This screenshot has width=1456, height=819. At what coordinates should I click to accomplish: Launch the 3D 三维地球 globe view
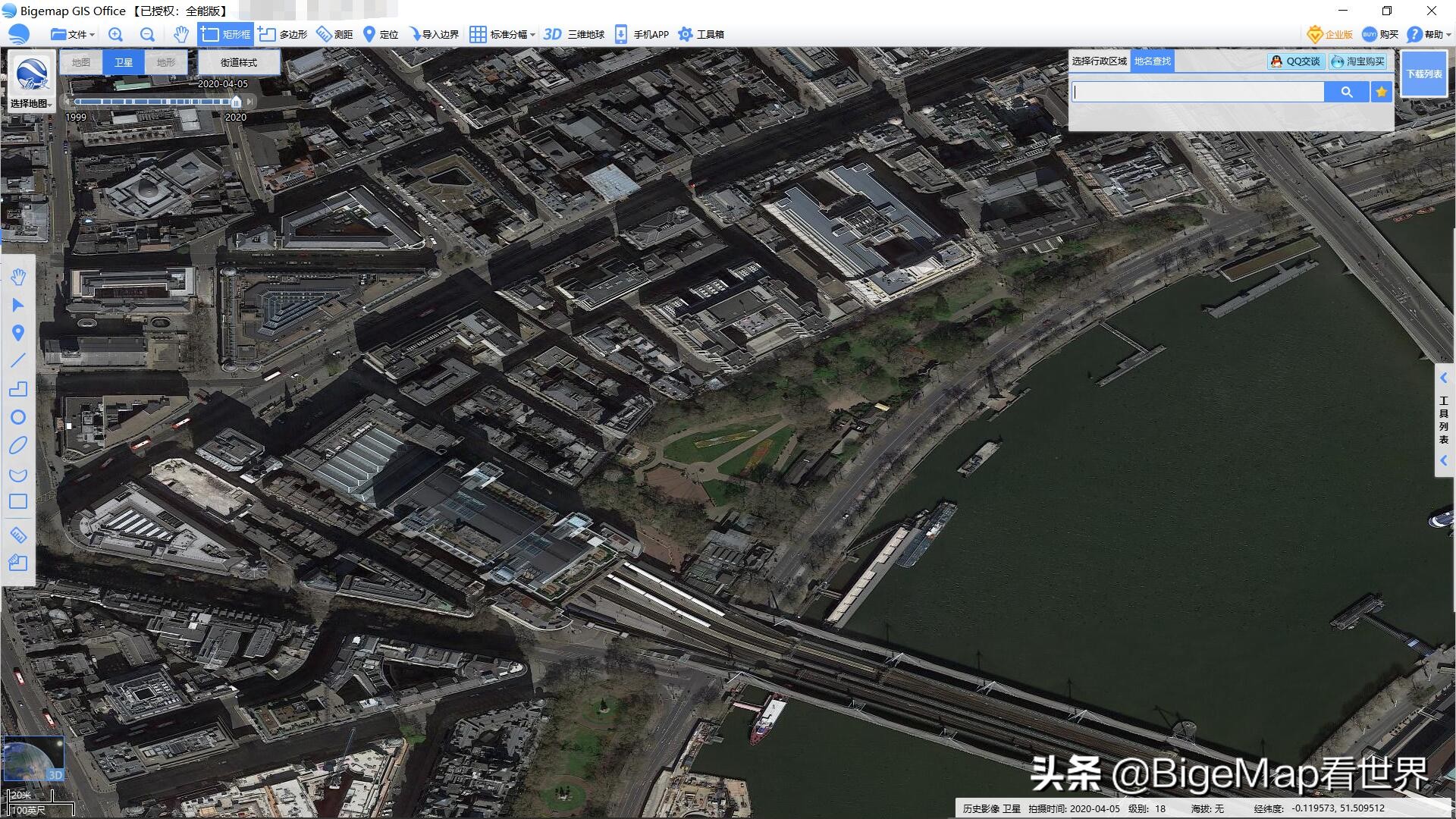tap(574, 34)
